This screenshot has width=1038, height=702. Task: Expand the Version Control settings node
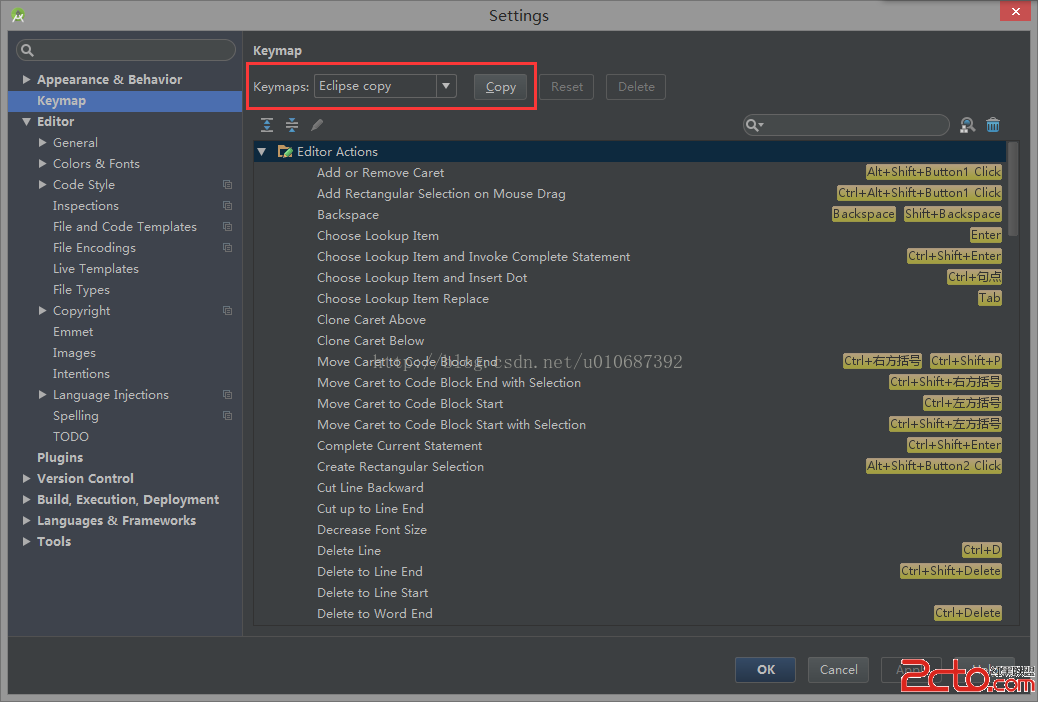[x=27, y=479]
